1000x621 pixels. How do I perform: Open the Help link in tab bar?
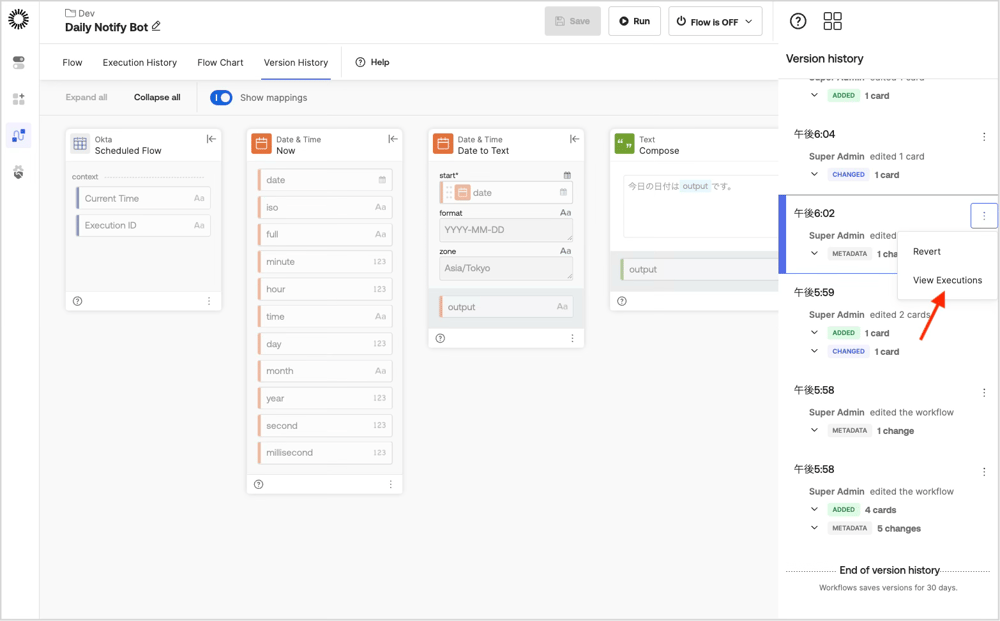[x=372, y=62]
